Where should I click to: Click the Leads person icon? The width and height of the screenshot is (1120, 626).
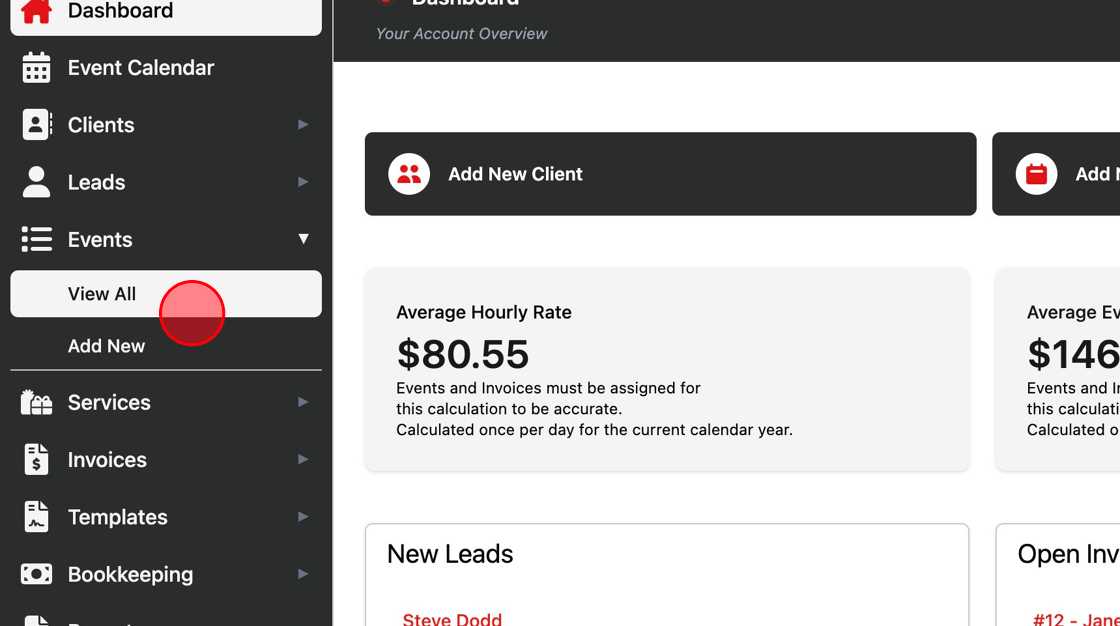[36, 182]
